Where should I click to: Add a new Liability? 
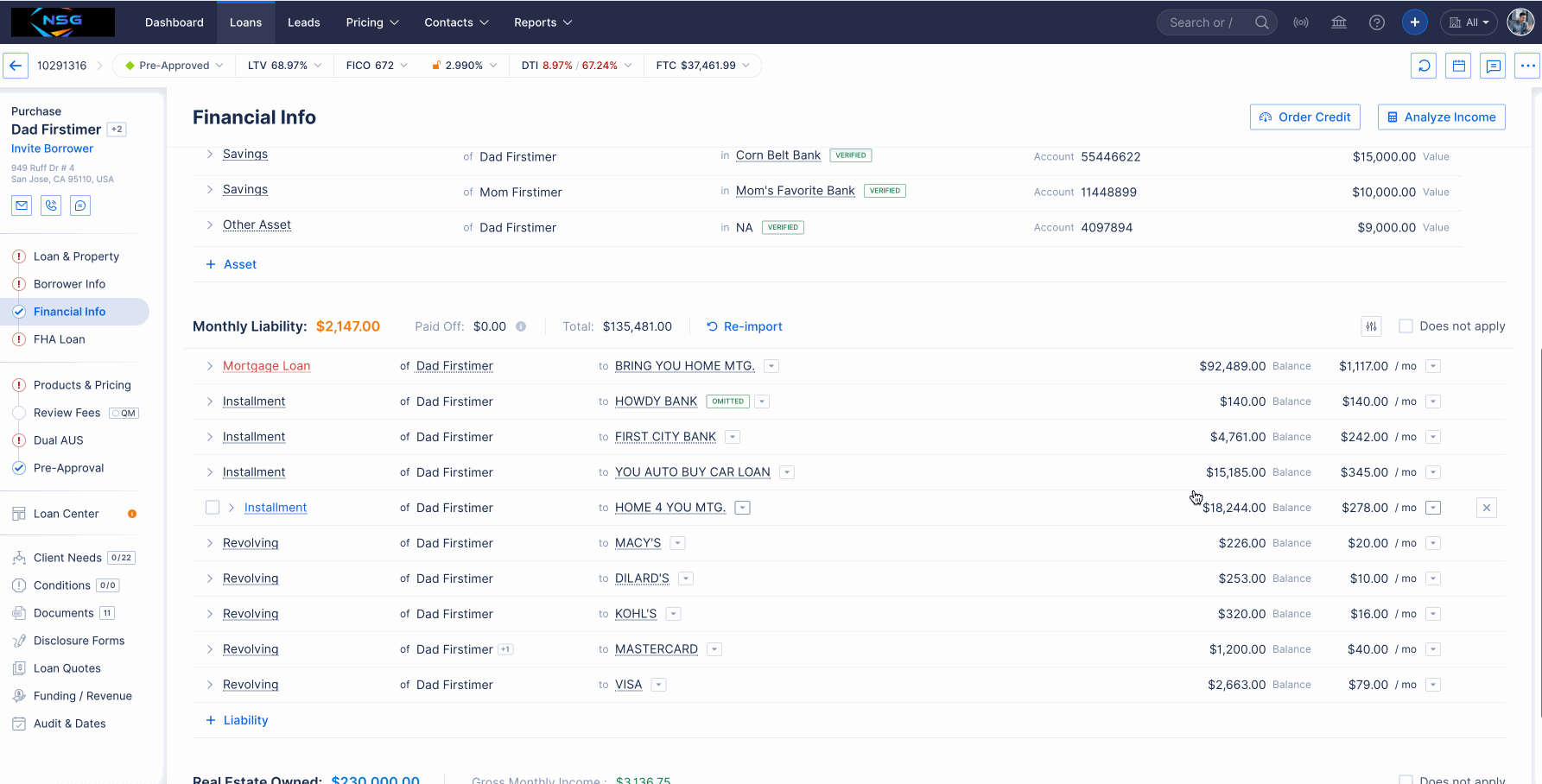pos(237,720)
